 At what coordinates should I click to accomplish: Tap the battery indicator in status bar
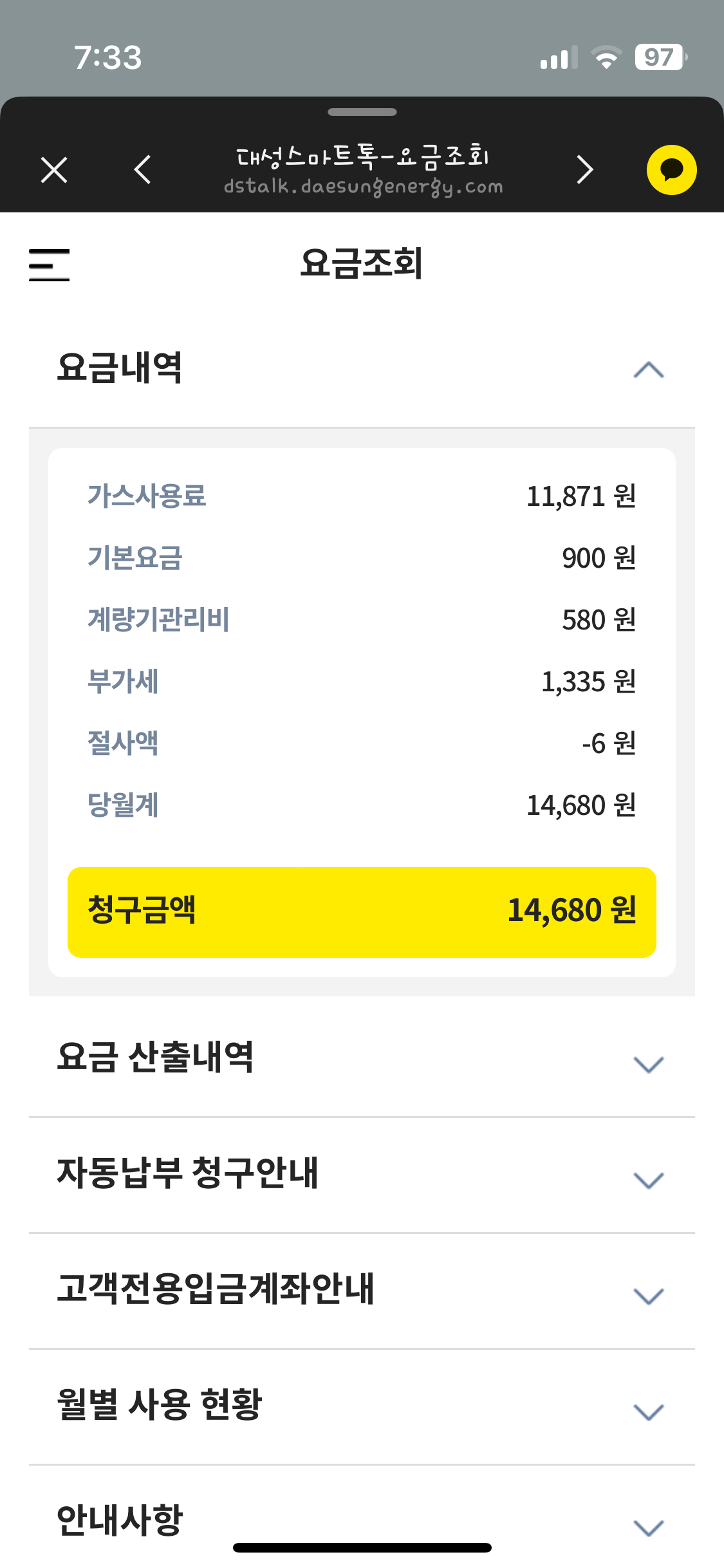coord(660,57)
